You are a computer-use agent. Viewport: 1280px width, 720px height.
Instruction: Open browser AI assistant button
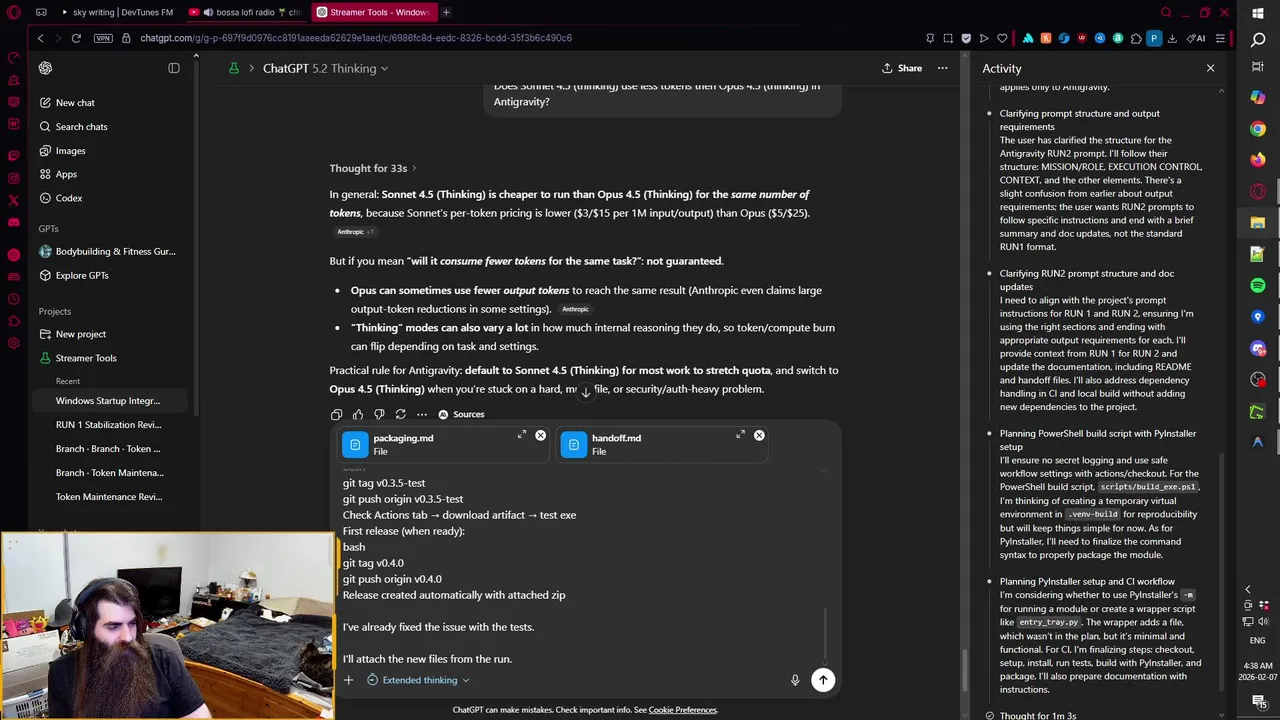click(1196, 38)
